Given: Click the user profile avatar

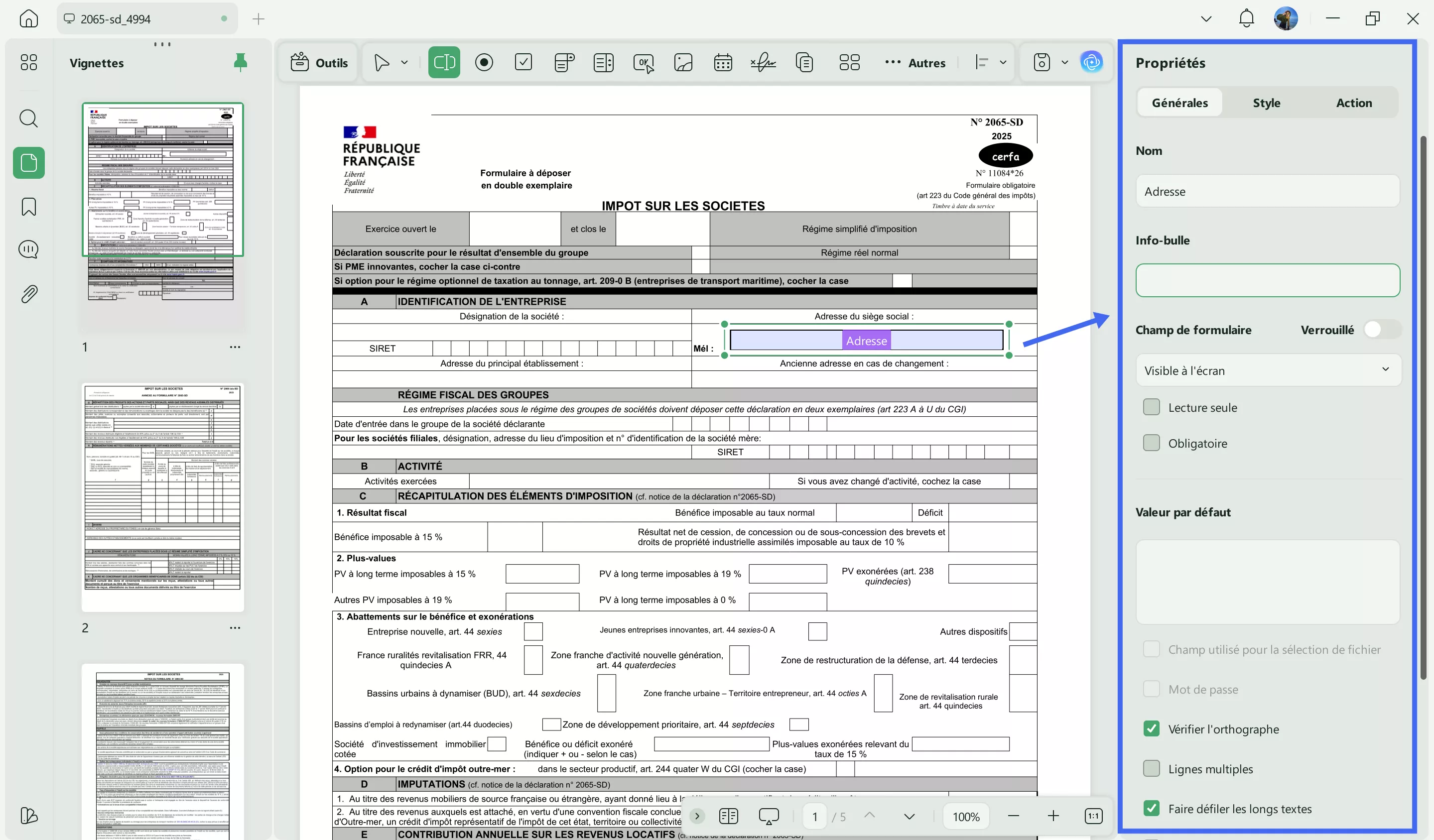Looking at the screenshot, I should pyautogui.click(x=1286, y=19).
